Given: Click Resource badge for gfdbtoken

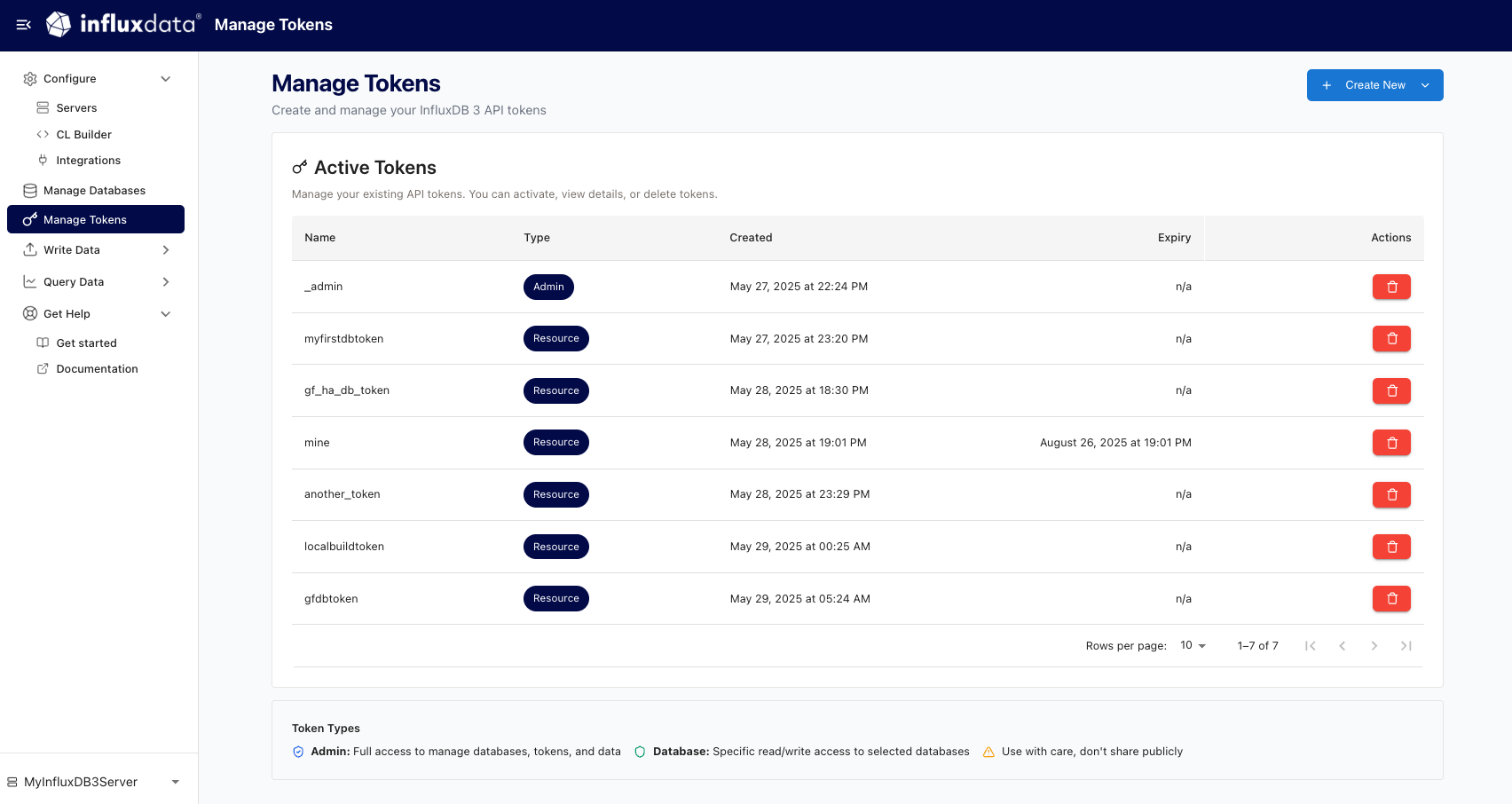Looking at the screenshot, I should 556,599.
